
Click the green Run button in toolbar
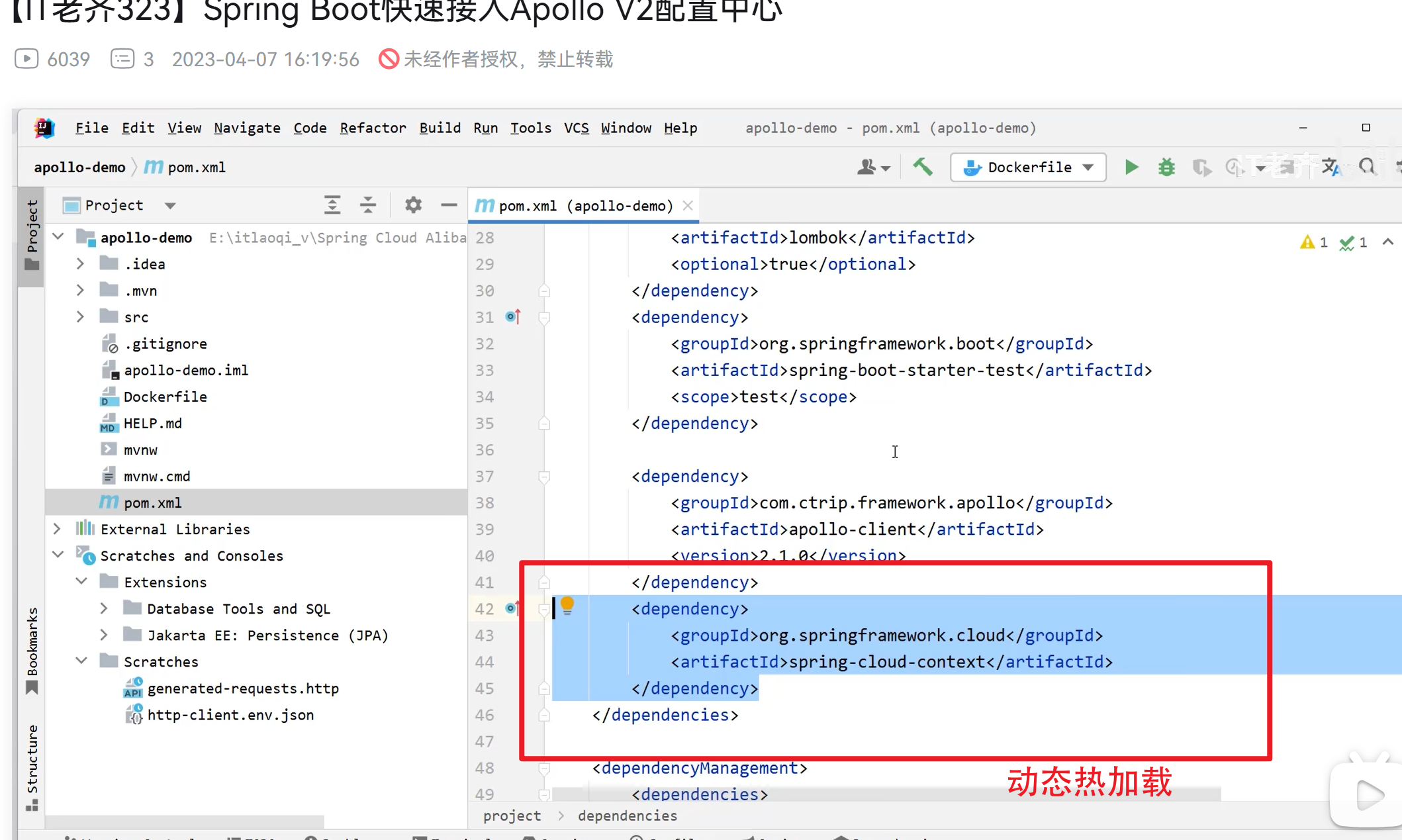(1131, 167)
